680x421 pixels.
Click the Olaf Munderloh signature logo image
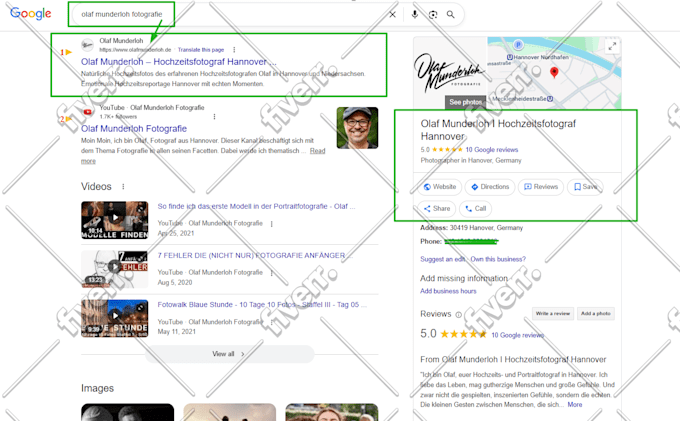pyautogui.click(x=451, y=72)
